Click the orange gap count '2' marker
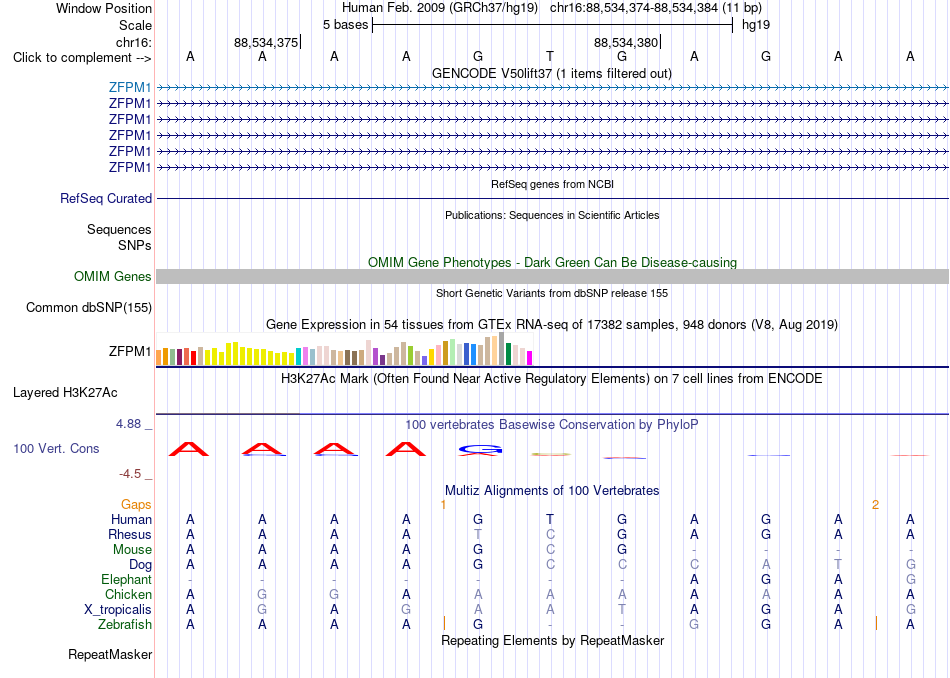950x678 pixels. 875,504
